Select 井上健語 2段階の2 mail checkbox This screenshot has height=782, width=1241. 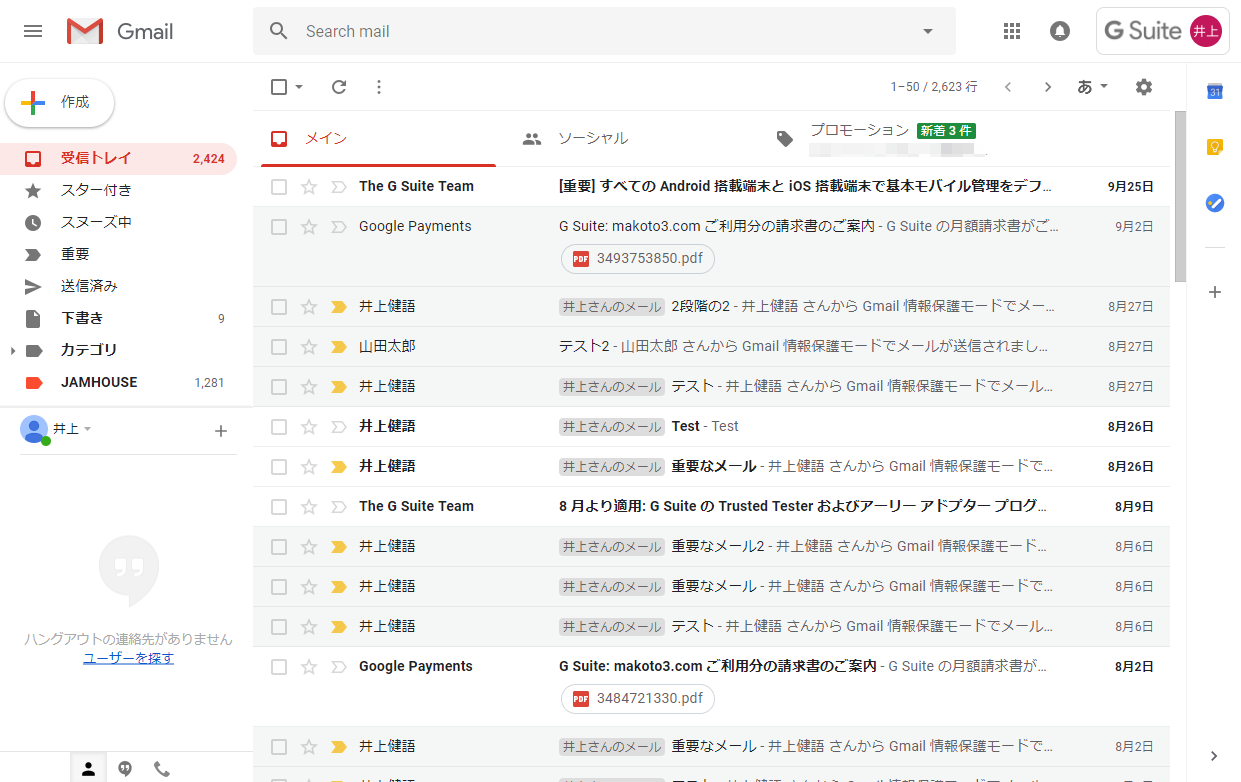point(279,307)
